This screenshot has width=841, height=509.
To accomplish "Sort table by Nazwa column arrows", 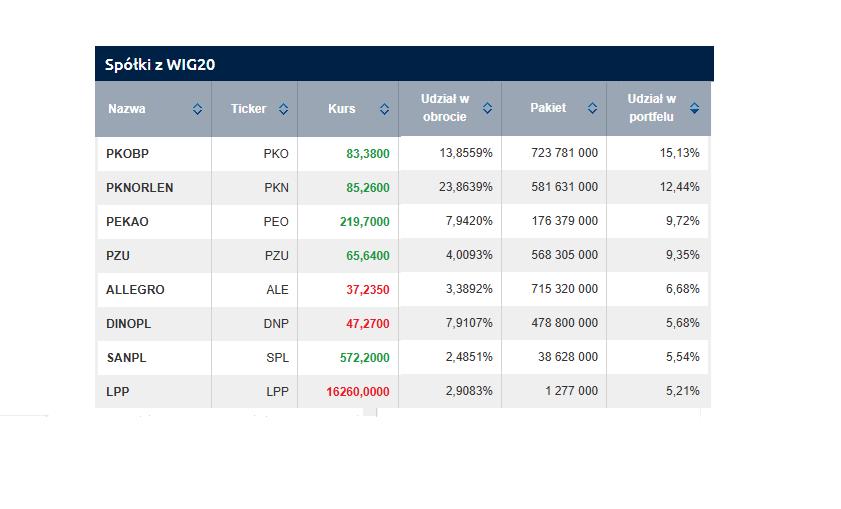I will [x=197, y=109].
